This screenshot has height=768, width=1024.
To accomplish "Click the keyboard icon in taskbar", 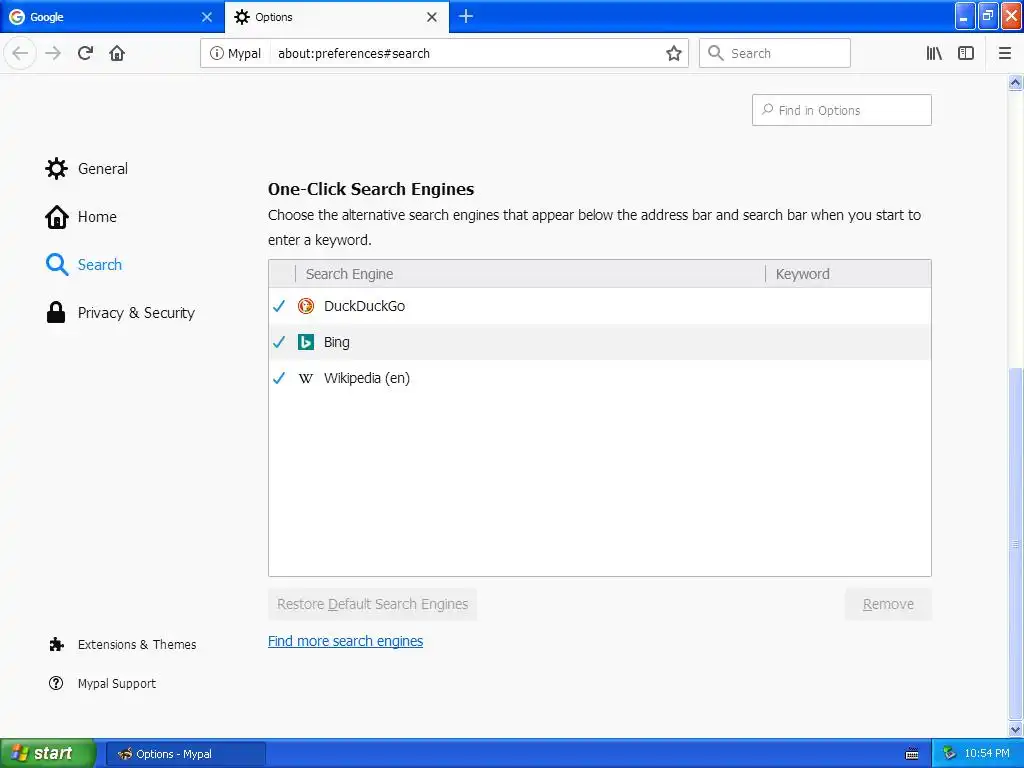I will (x=912, y=754).
